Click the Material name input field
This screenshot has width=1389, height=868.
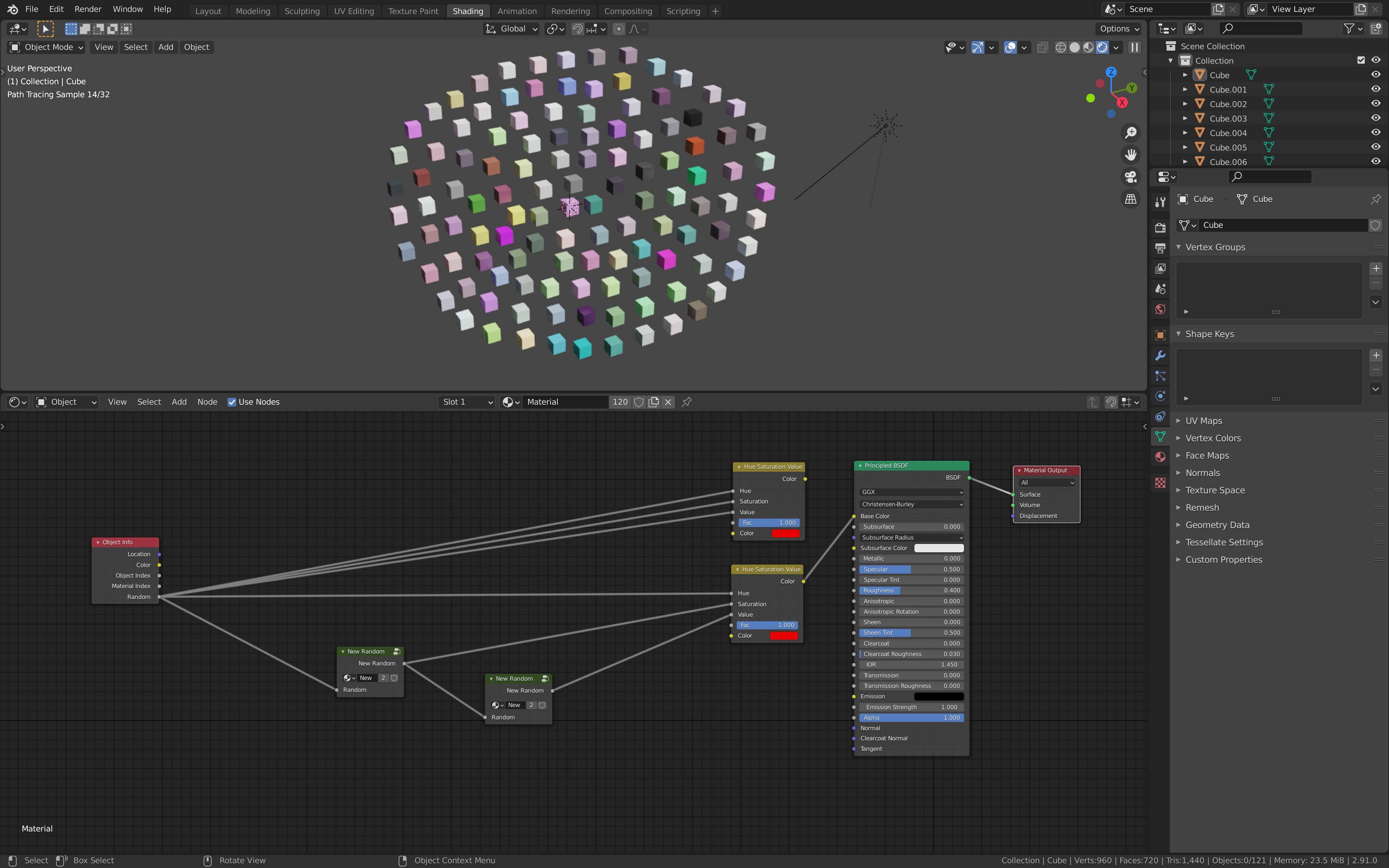pos(565,402)
